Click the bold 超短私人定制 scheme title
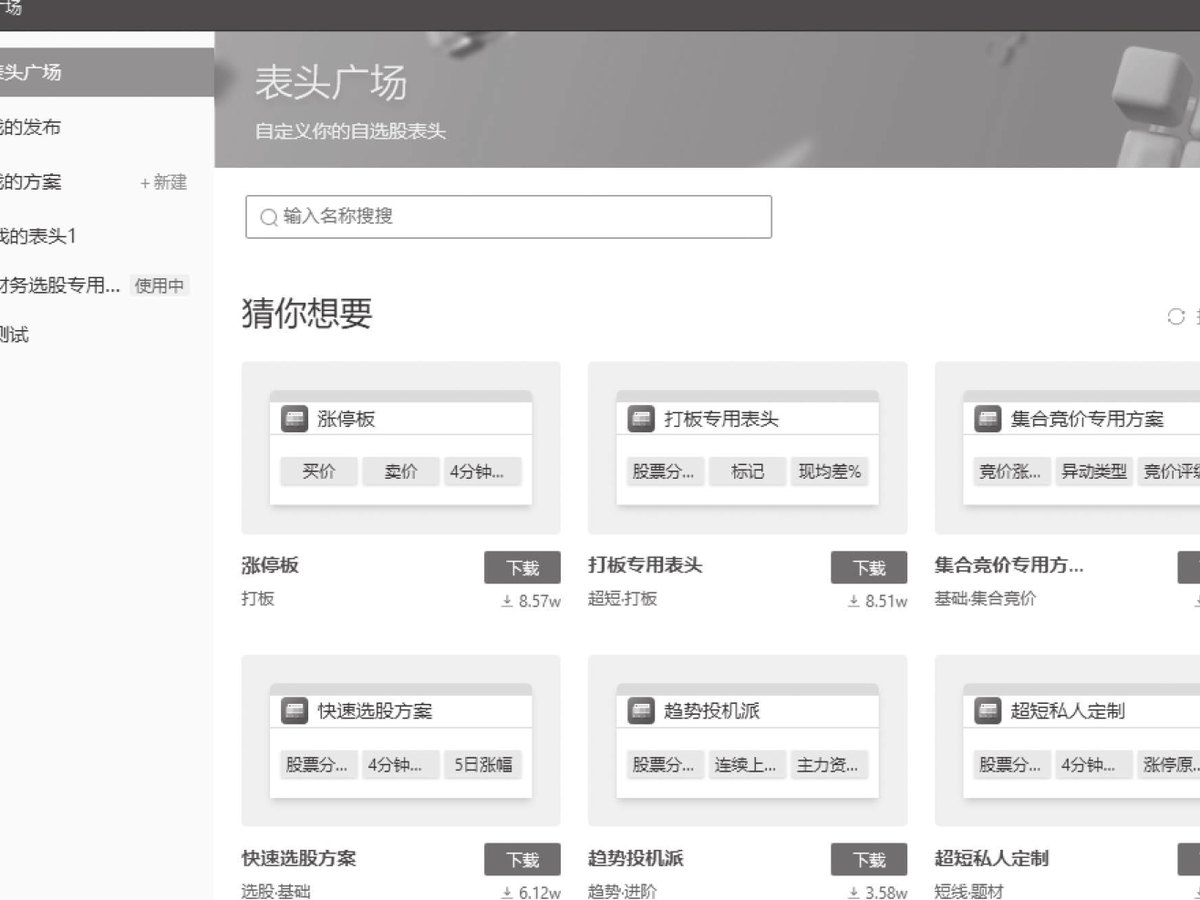This screenshot has width=1200, height=900. point(992,858)
